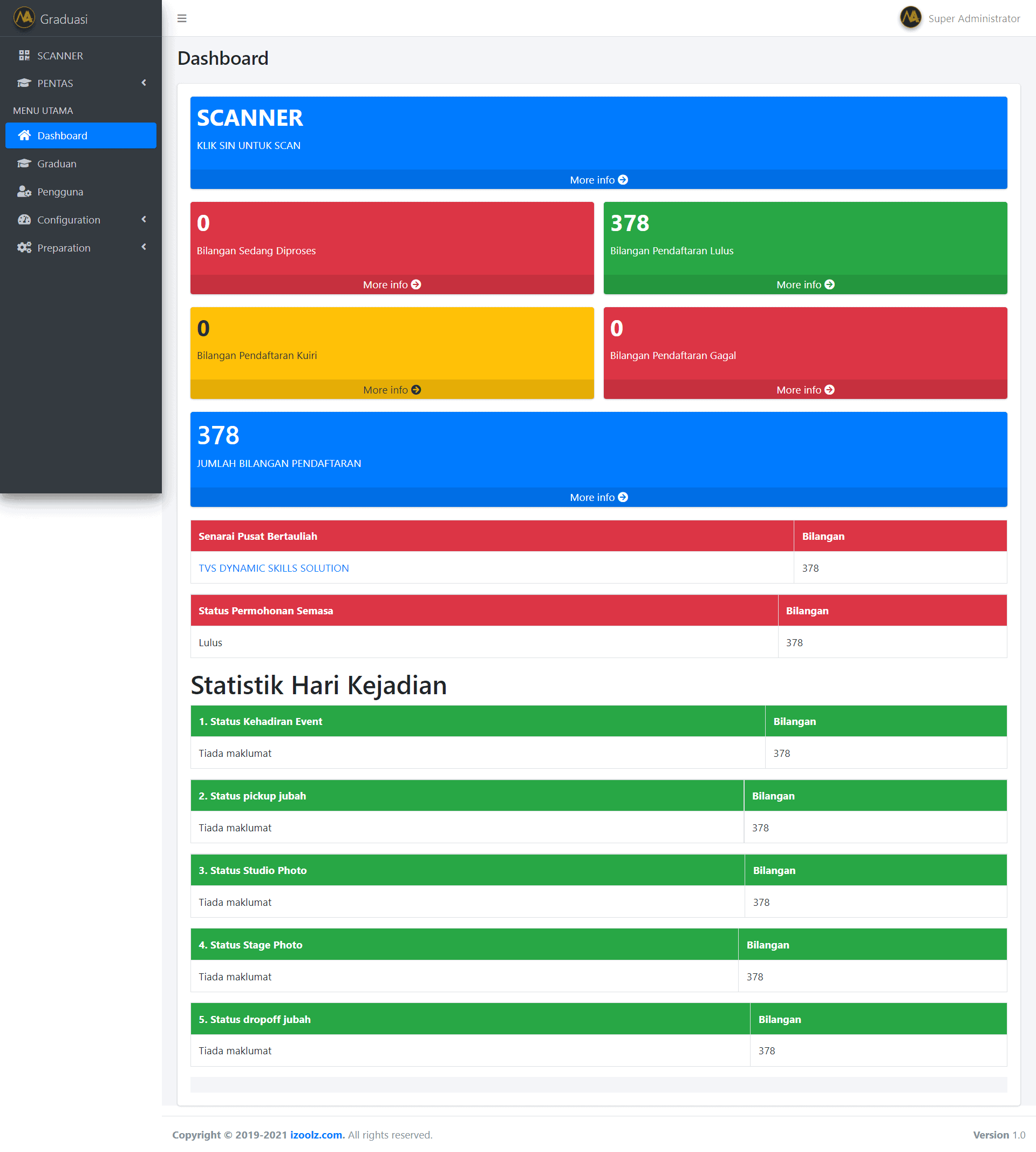Expand the PENTAS submenu chevron

tap(144, 83)
